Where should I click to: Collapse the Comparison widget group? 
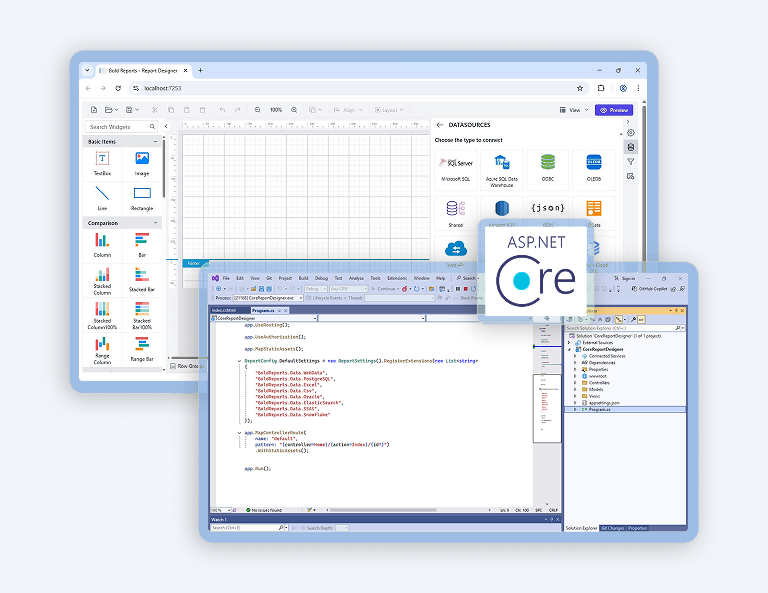point(156,223)
